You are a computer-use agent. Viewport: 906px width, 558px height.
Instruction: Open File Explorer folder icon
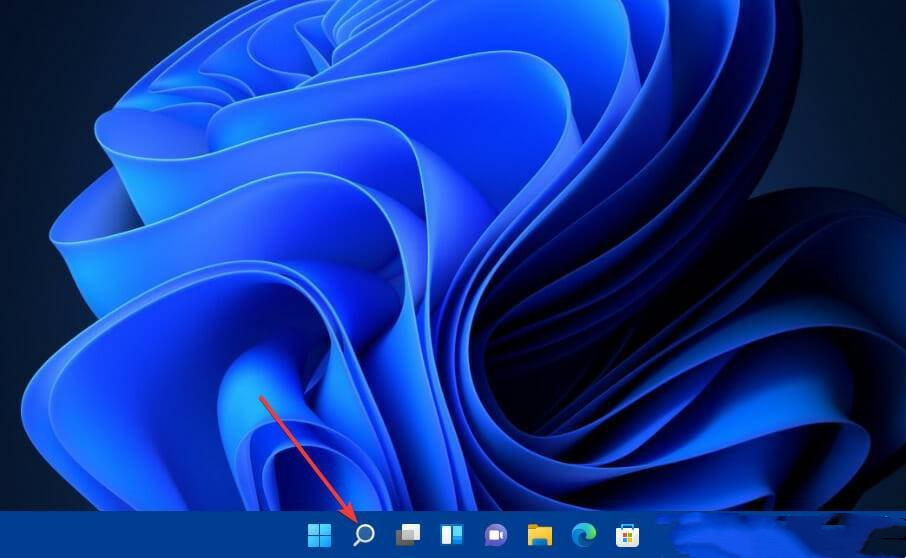540,535
